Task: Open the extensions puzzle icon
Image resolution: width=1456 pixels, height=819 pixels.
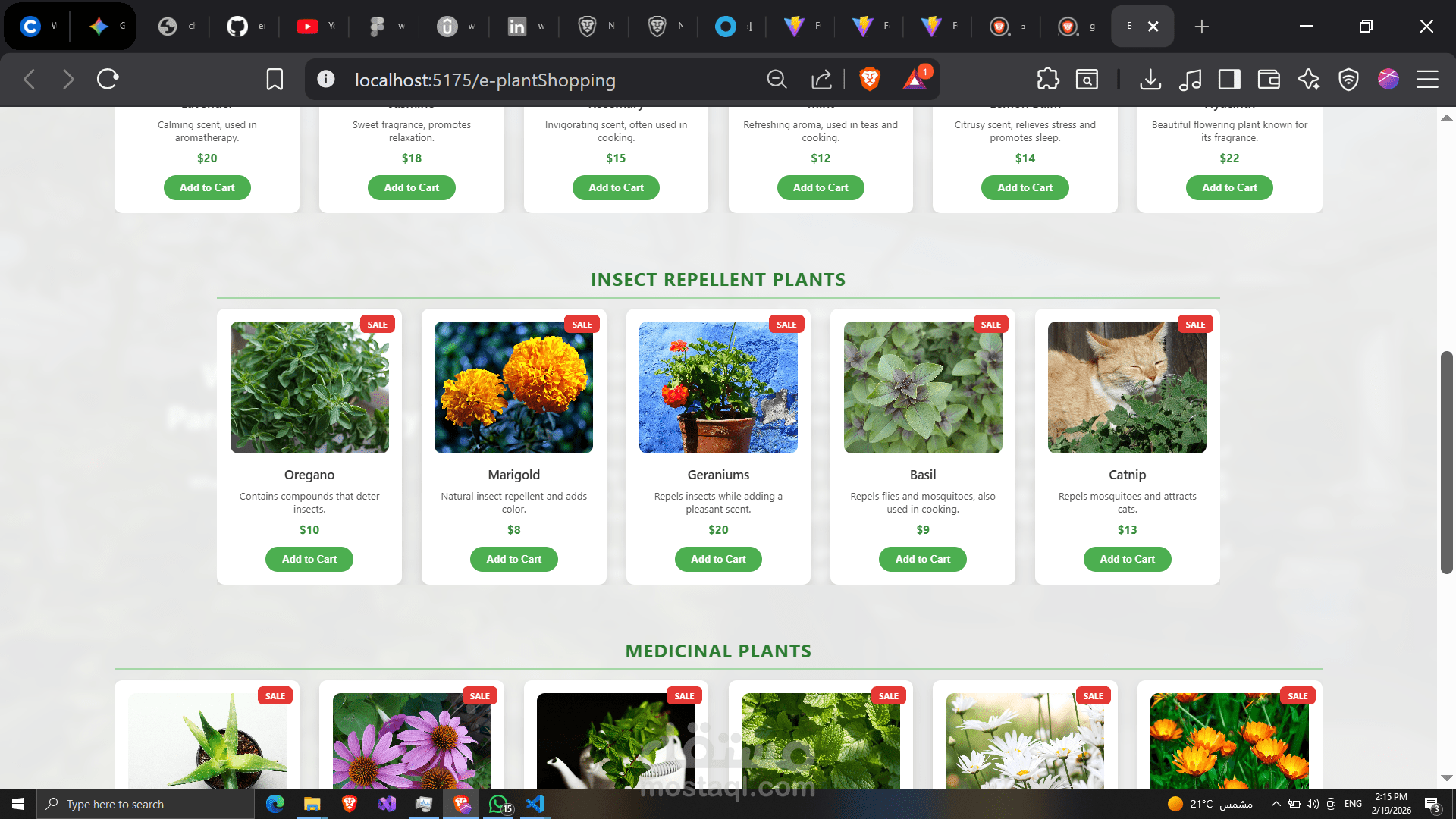Action: click(x=1048, y=79)
